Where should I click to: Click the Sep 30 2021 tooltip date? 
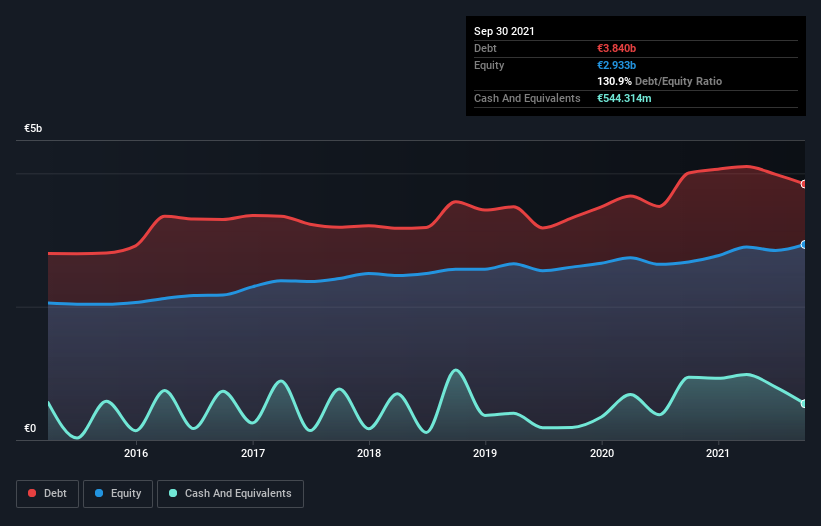click(x=504, y=31)
